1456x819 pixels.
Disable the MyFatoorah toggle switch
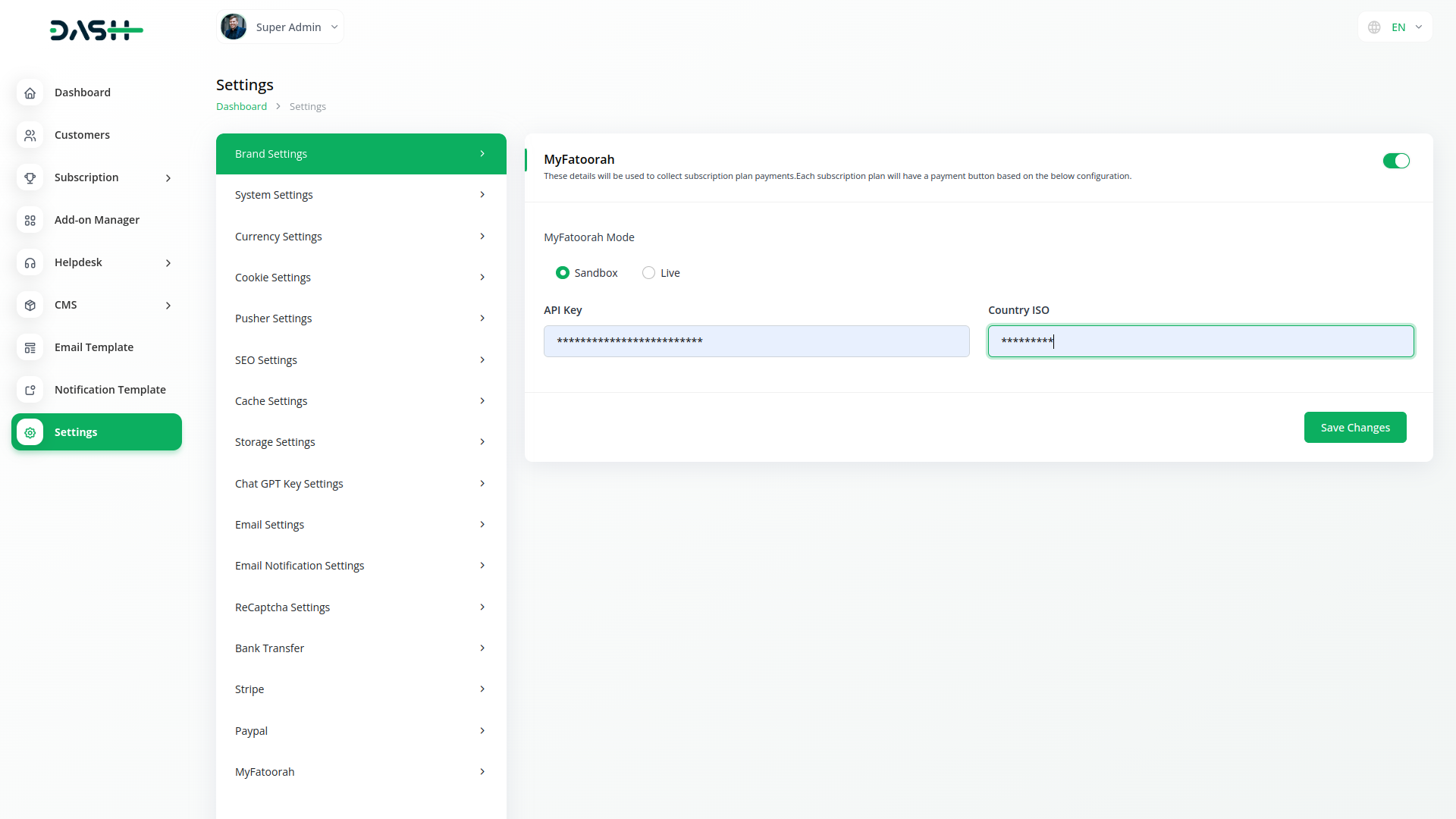point(1395,161)
